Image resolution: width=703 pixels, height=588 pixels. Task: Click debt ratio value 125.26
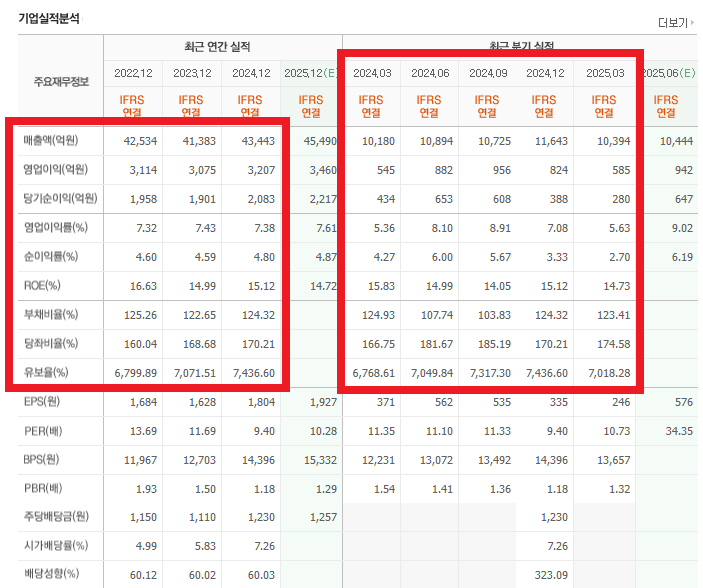pyautogui.click(x=140, y=315)
